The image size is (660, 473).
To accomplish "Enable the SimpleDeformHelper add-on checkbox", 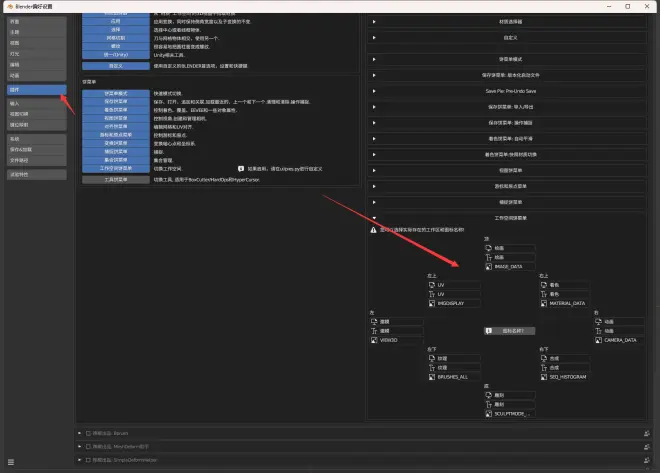I will (88, 460).
